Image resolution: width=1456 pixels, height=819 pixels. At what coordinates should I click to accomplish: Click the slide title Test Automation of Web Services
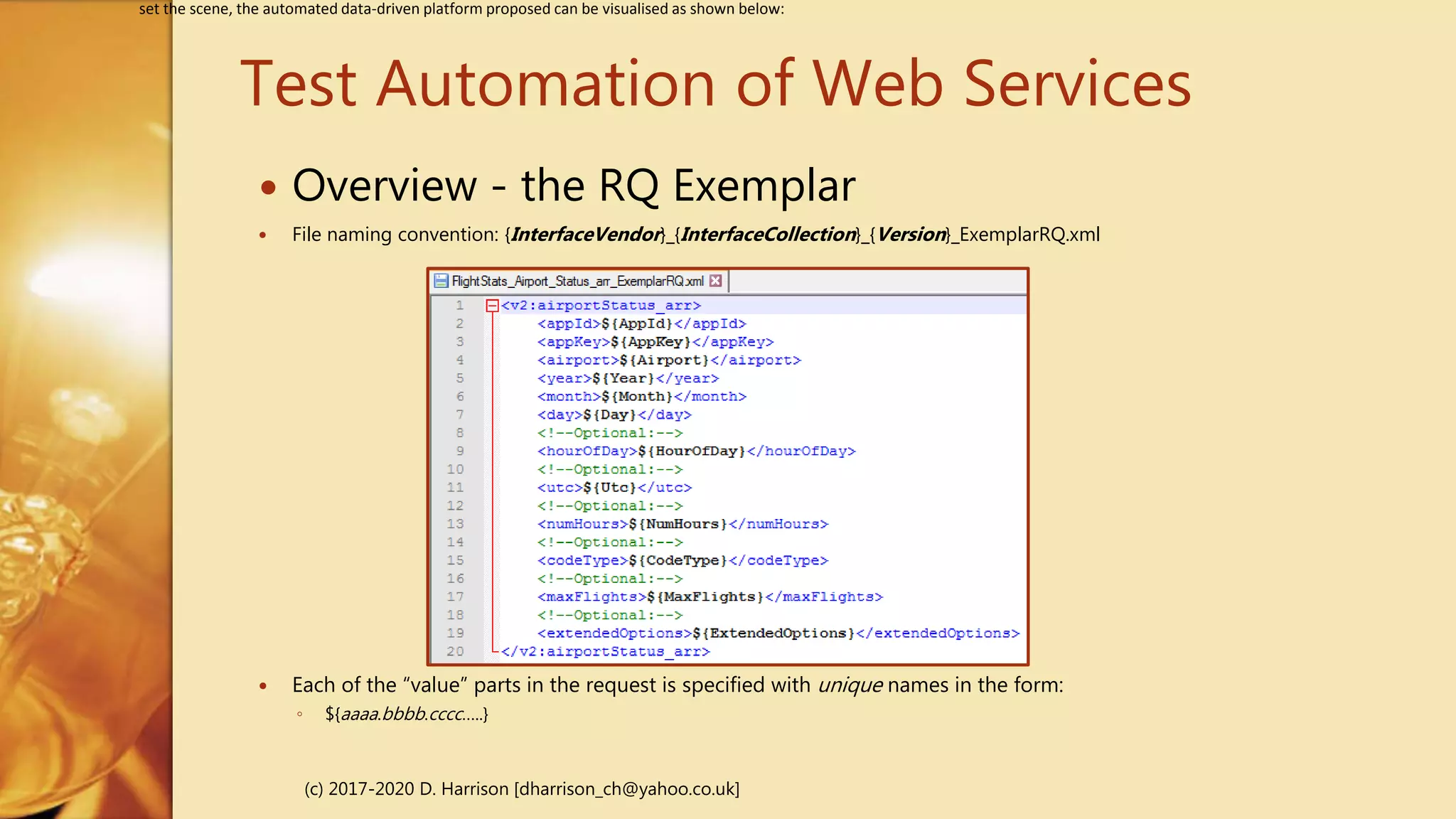pyautogui.click(x=715, y=84)
